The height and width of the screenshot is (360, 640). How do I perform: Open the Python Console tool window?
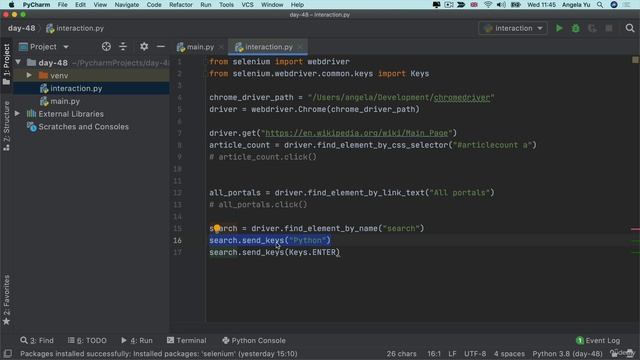pos(254,340)
